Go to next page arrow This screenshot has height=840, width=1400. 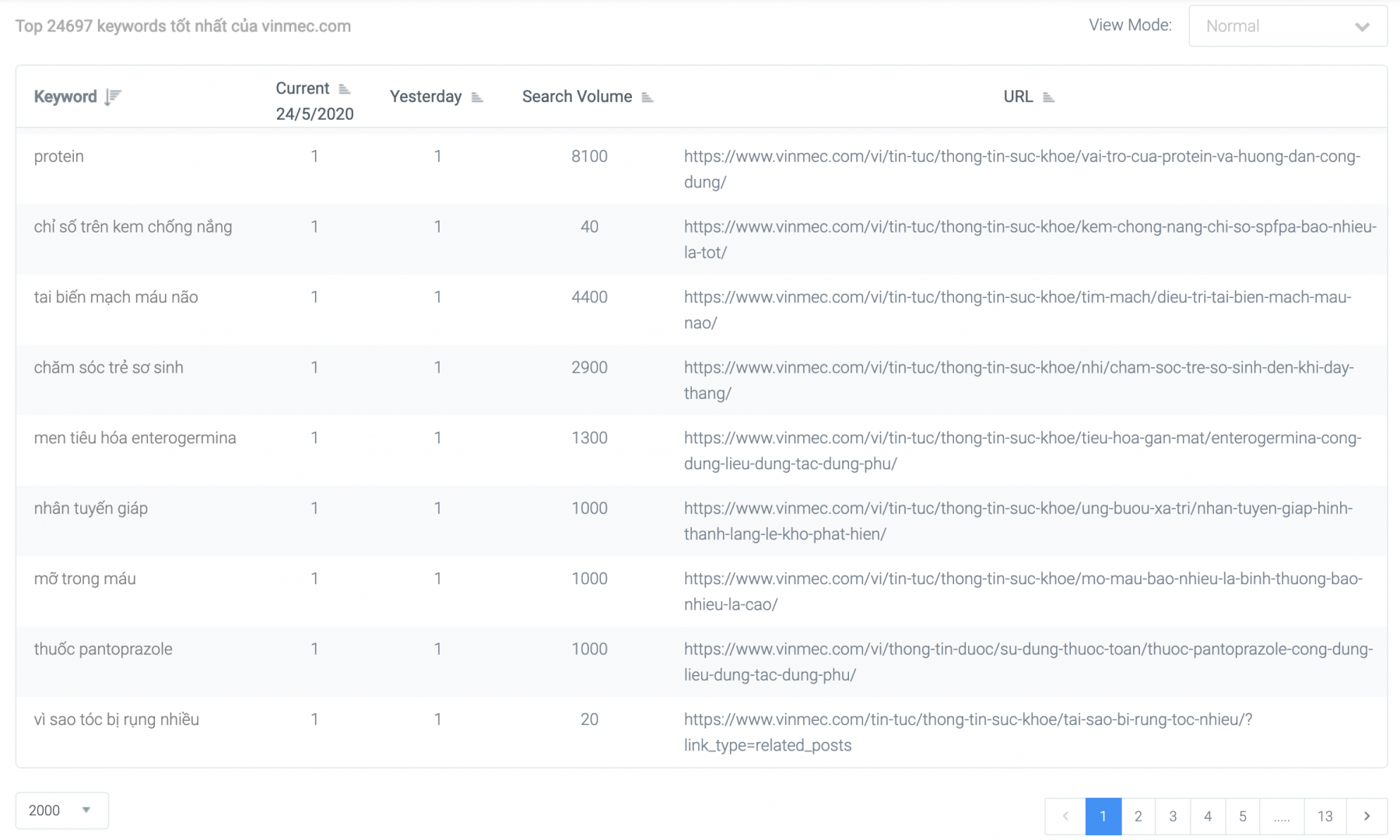tap(1367, 816)
